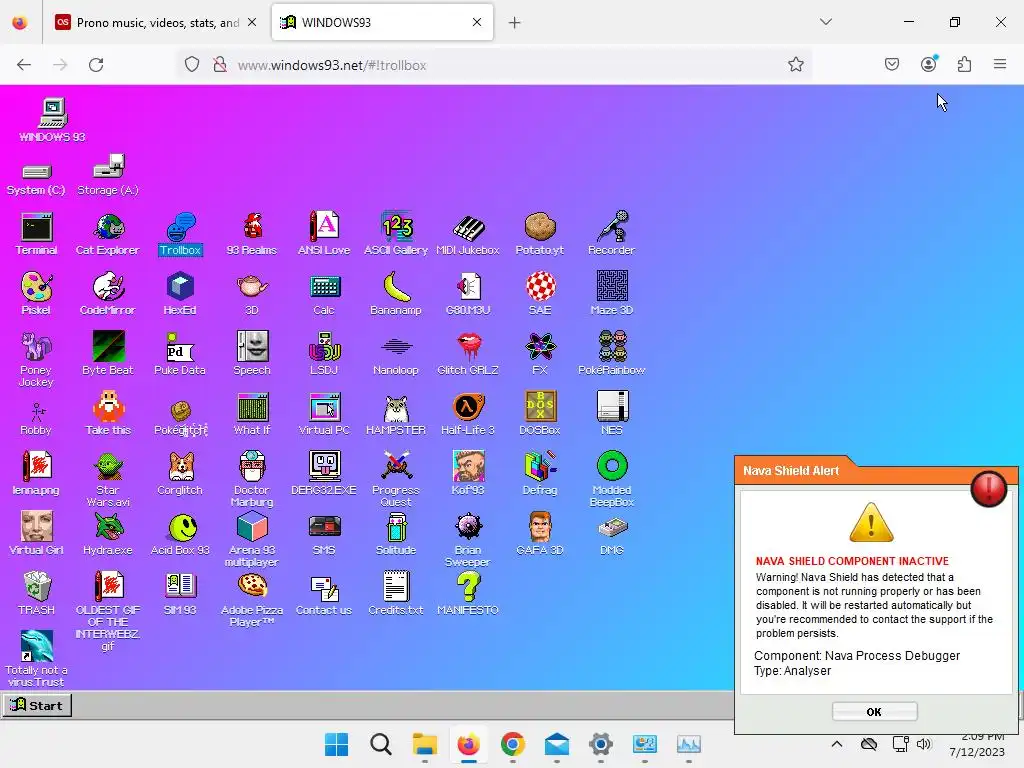Open the Virtual PC icon

(x=324, y=414)
